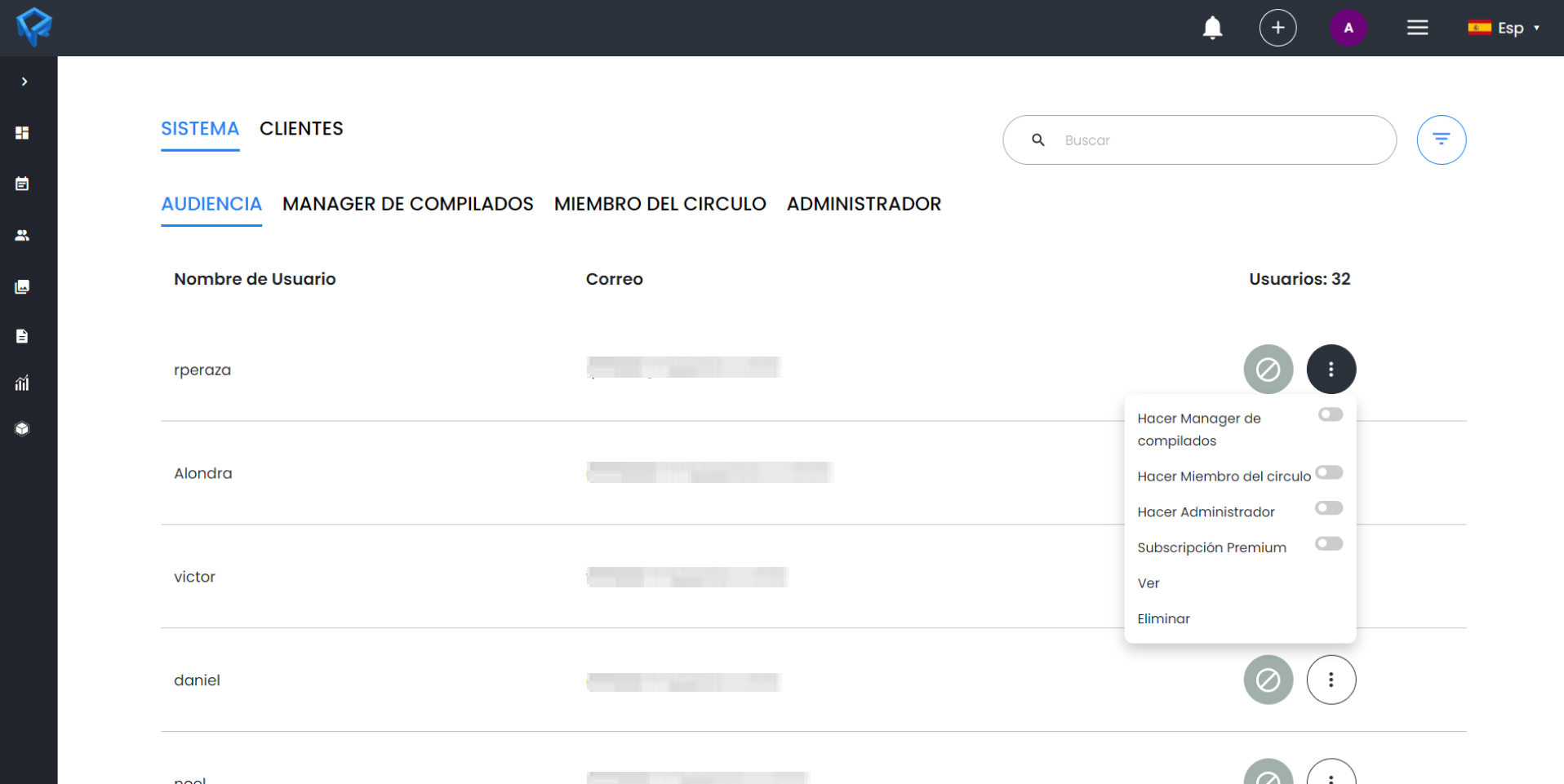Select the MIEMBRO DEL CIRCULO tab
The width and height of the screenshot is (1564, 784).
(x=660, y=204)
